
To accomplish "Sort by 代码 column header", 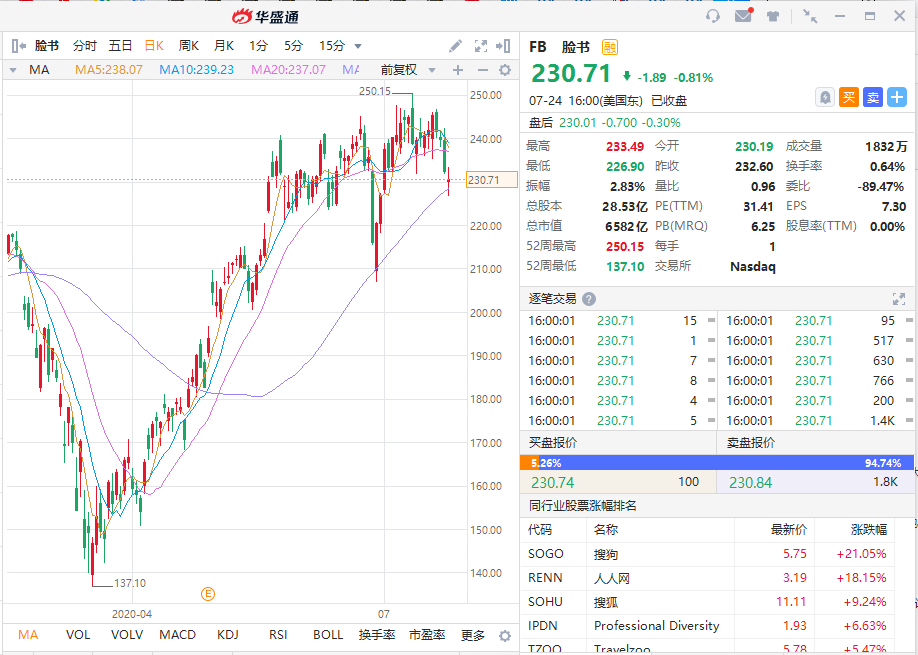I will tap(540, 530).
